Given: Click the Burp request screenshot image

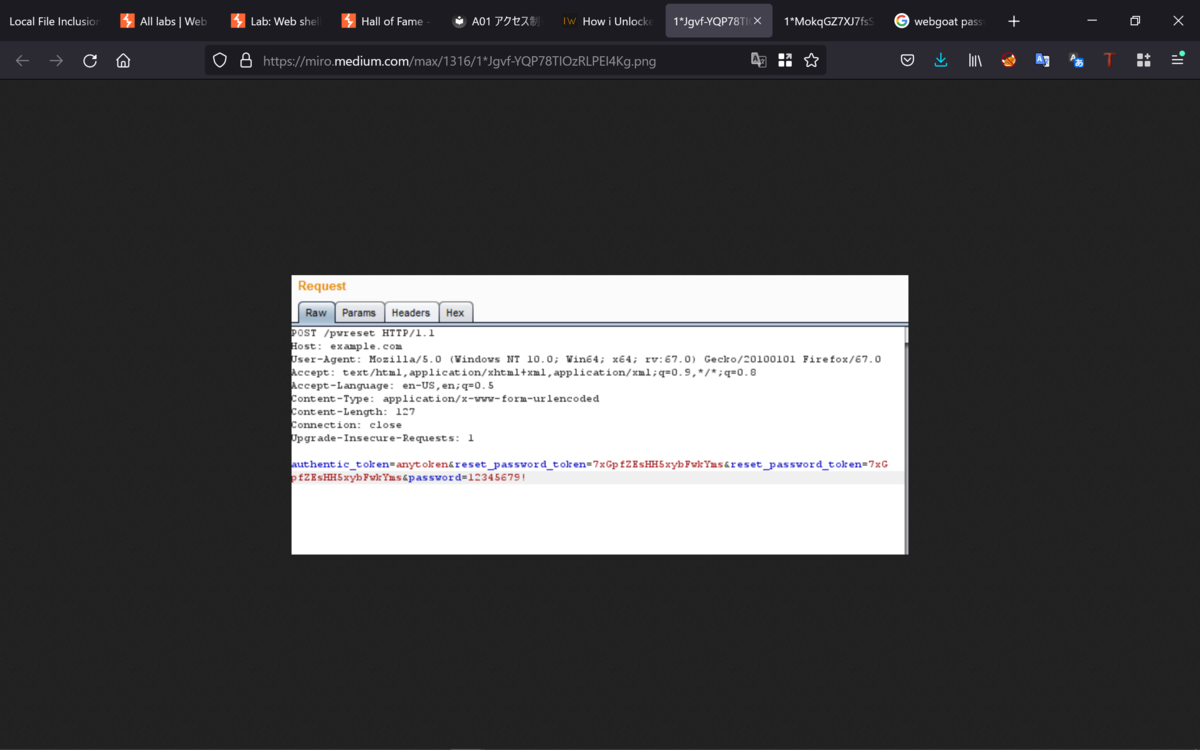Looking at the screenshot, I should (600, 414).
